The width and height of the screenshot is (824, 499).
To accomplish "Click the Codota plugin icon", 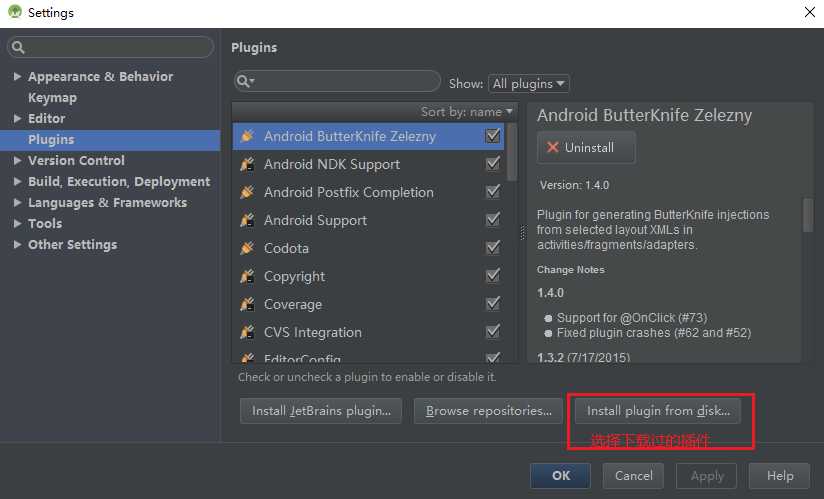I will click(247, 248).
